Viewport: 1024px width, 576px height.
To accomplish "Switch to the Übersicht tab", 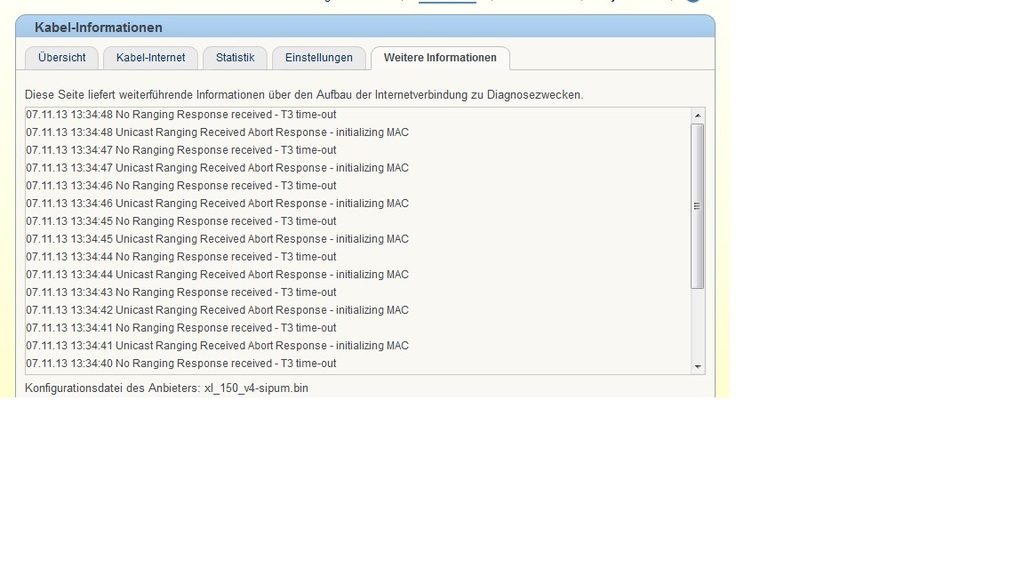I will click(x=62, y=58).
